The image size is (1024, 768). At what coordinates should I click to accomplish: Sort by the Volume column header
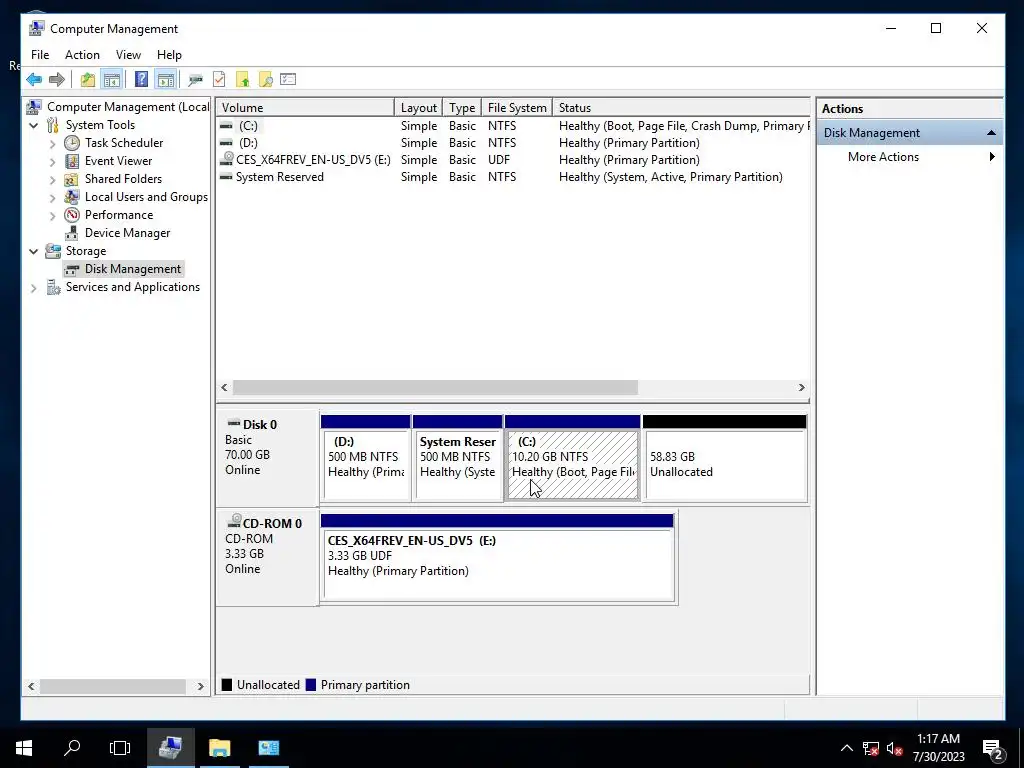[x=305, y=108]
